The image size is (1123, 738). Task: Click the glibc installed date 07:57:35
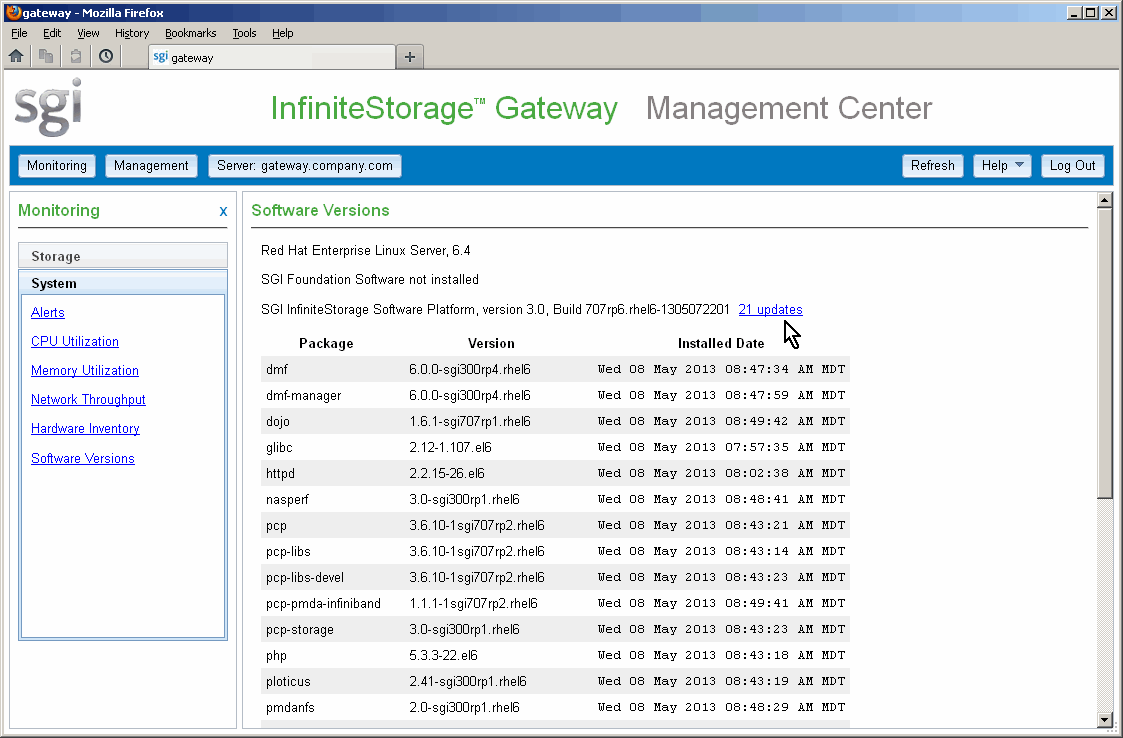[x=721, y=447]
